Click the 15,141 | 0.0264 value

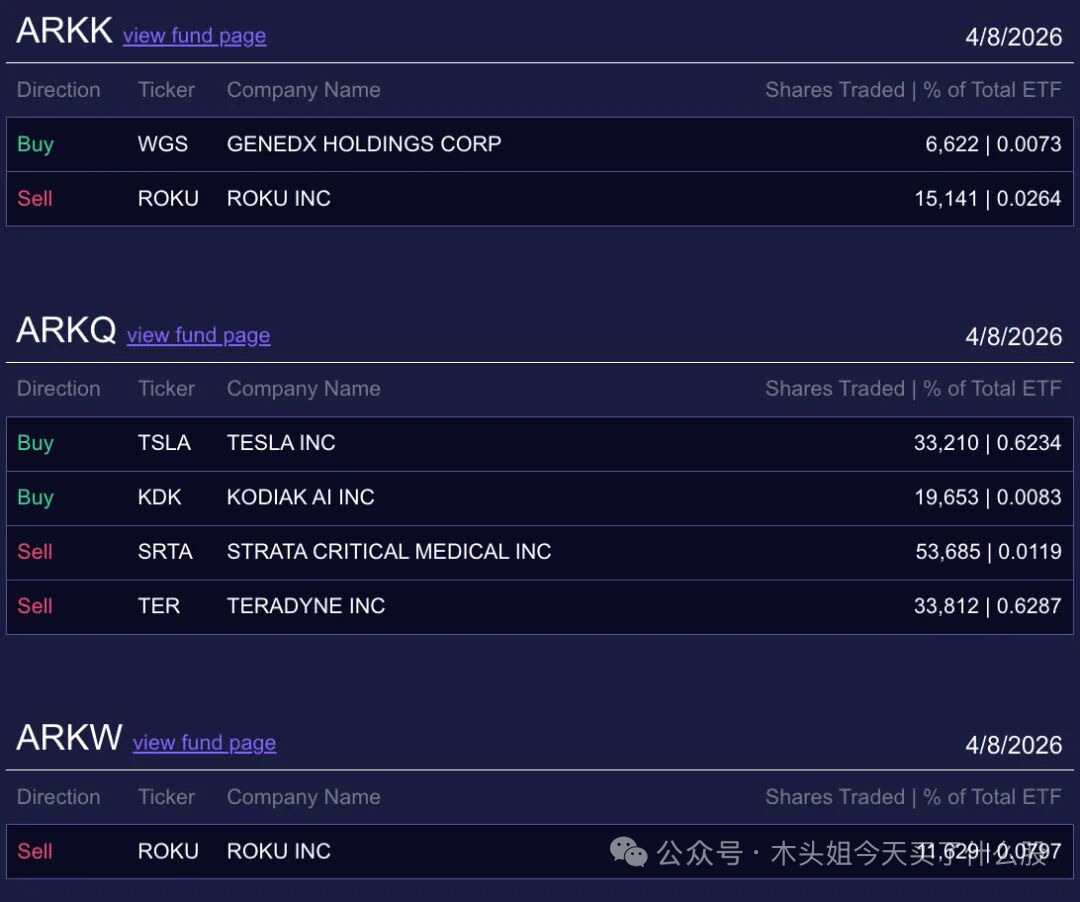pos(988,198)
